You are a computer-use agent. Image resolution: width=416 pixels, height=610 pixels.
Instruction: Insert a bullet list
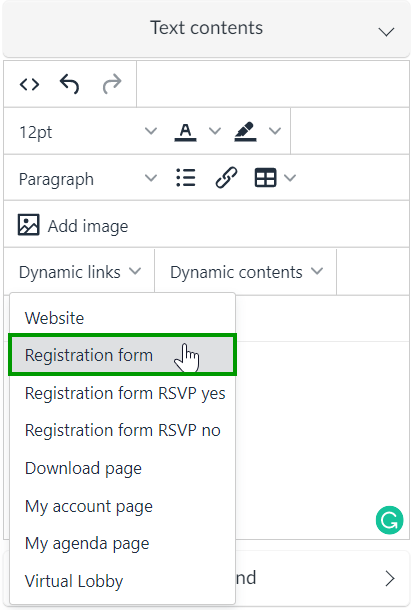point(186,178)
